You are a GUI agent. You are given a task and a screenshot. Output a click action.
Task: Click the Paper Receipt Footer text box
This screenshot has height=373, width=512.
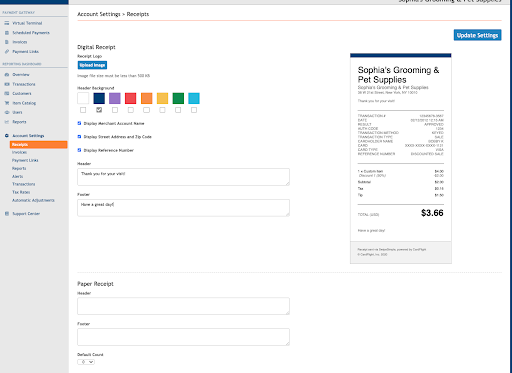(183, 337)
